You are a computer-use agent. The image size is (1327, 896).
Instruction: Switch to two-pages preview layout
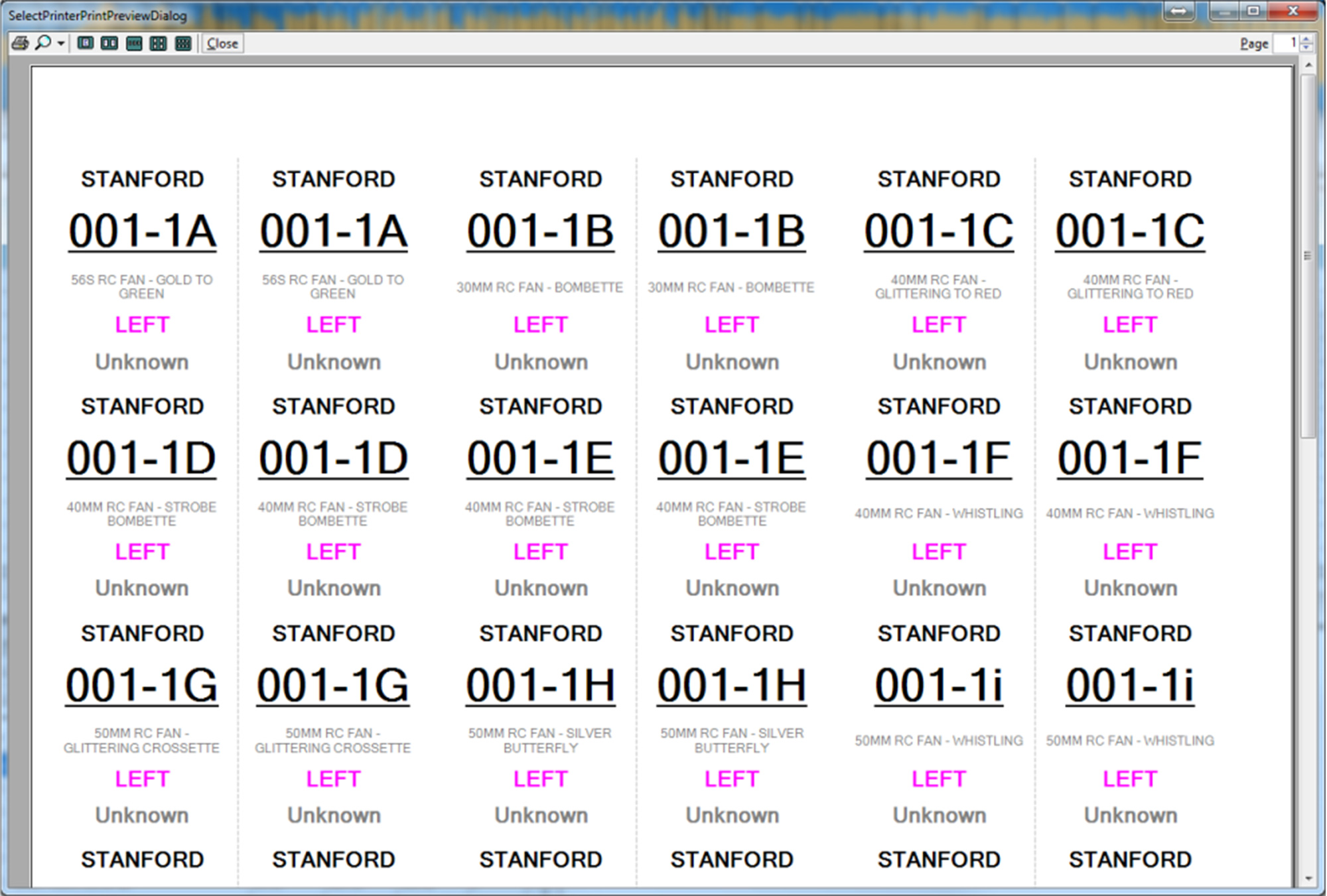coord(109,43)
